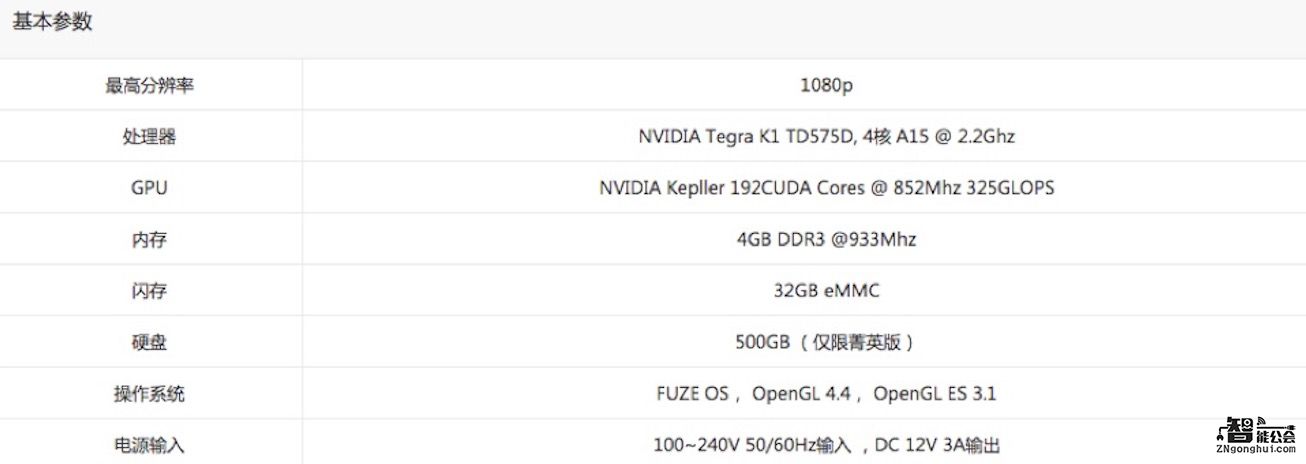The height and width of the screenshot is (464, 1306).
Task: Click the 操作系统 row label
Action: [x=150, y=394]
